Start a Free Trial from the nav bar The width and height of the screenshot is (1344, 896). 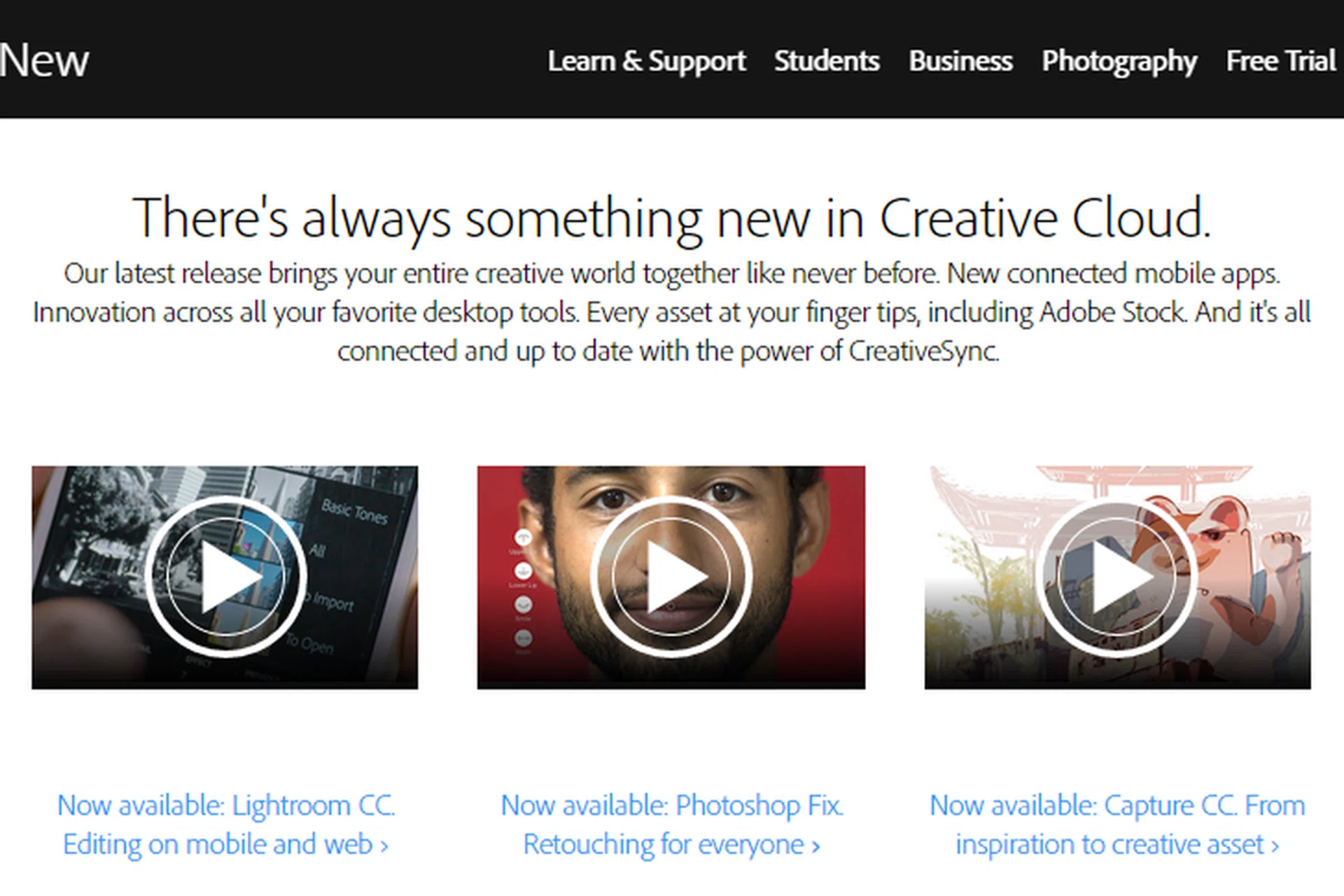1280,61
